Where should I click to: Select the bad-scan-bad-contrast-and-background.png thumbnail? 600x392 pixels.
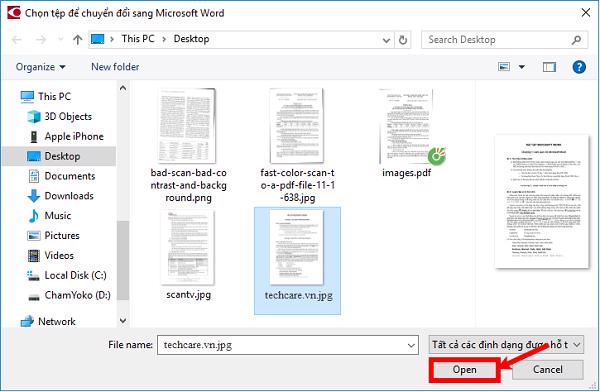point(187,126)
